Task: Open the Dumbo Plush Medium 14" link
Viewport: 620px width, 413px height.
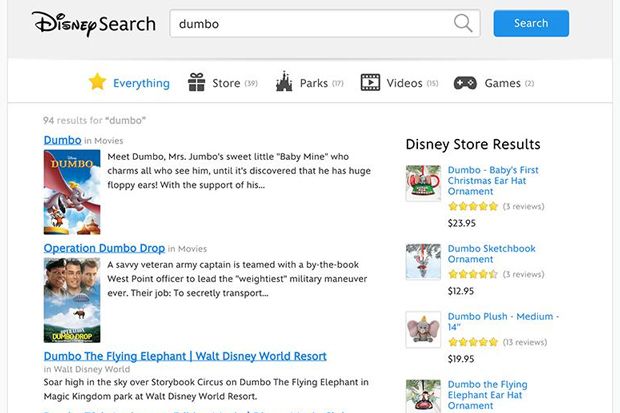Action: pyautogui.click(x=503, y=321)
